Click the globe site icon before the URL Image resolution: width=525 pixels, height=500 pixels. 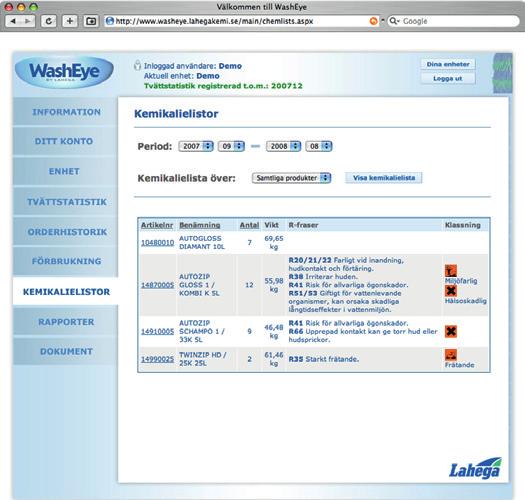[x=109, y=21]
